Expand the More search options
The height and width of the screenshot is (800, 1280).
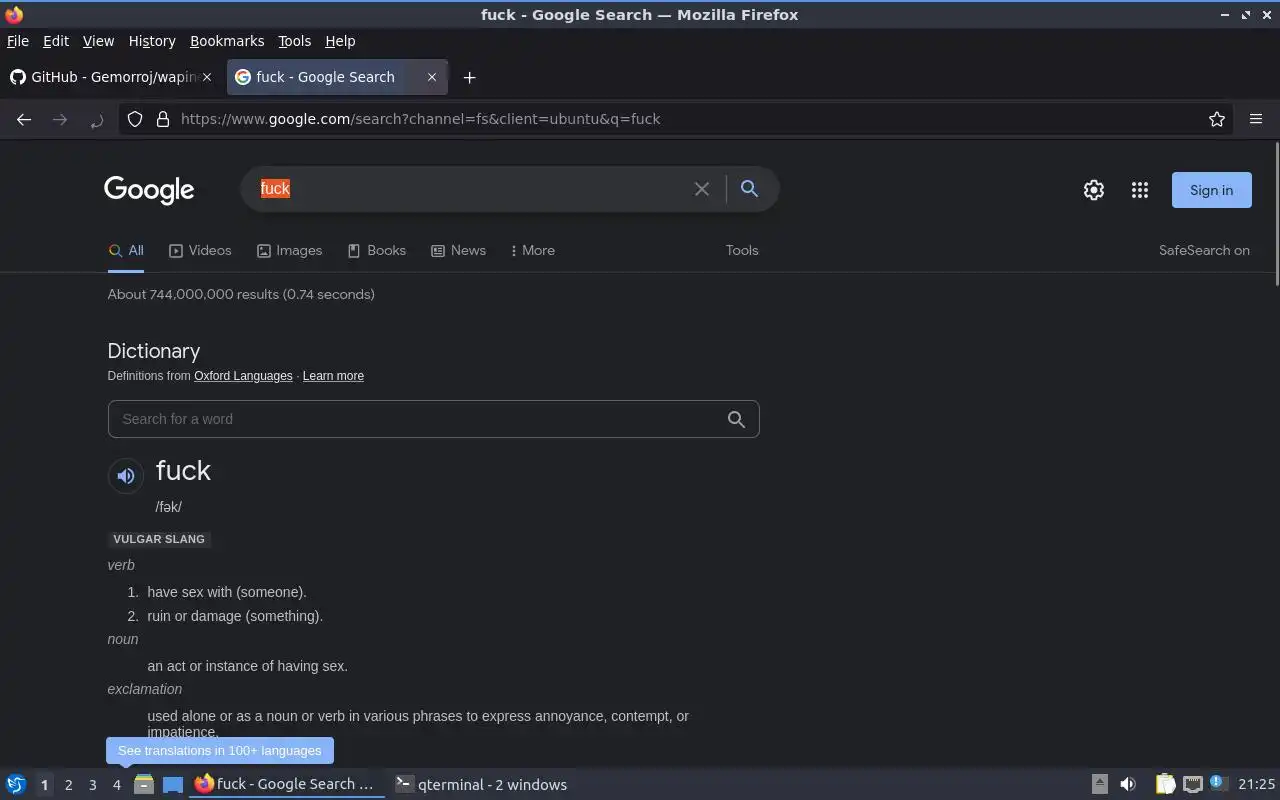[532, 250]
